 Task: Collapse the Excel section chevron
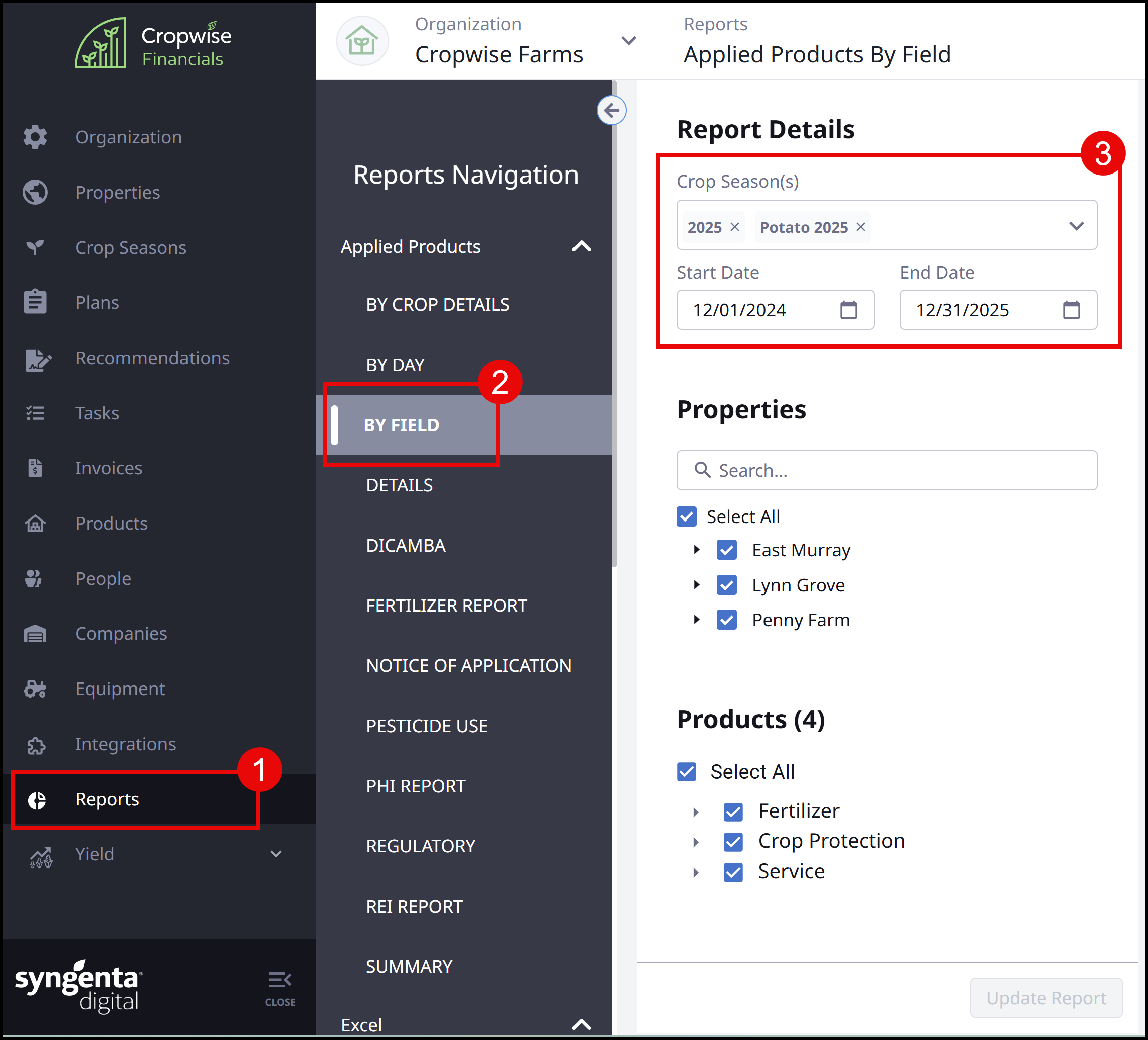pos(582,1024)
